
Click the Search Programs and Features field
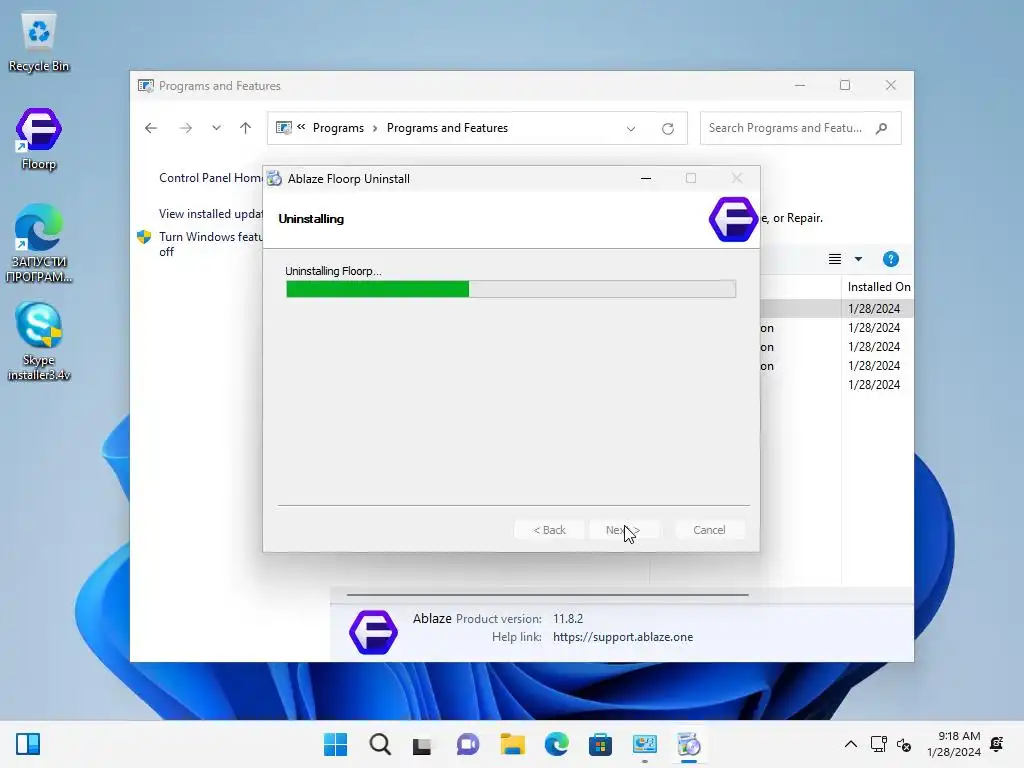[x=801, y=128]
